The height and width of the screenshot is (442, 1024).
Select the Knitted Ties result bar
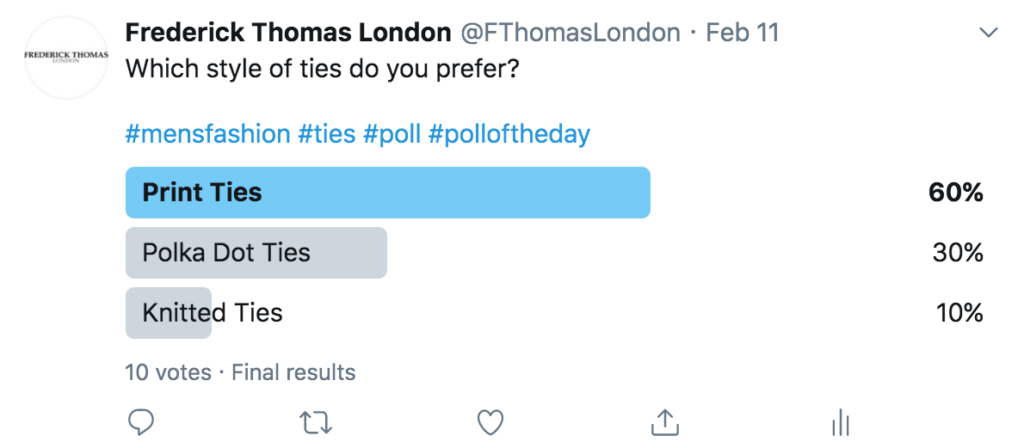pos(168,313)
